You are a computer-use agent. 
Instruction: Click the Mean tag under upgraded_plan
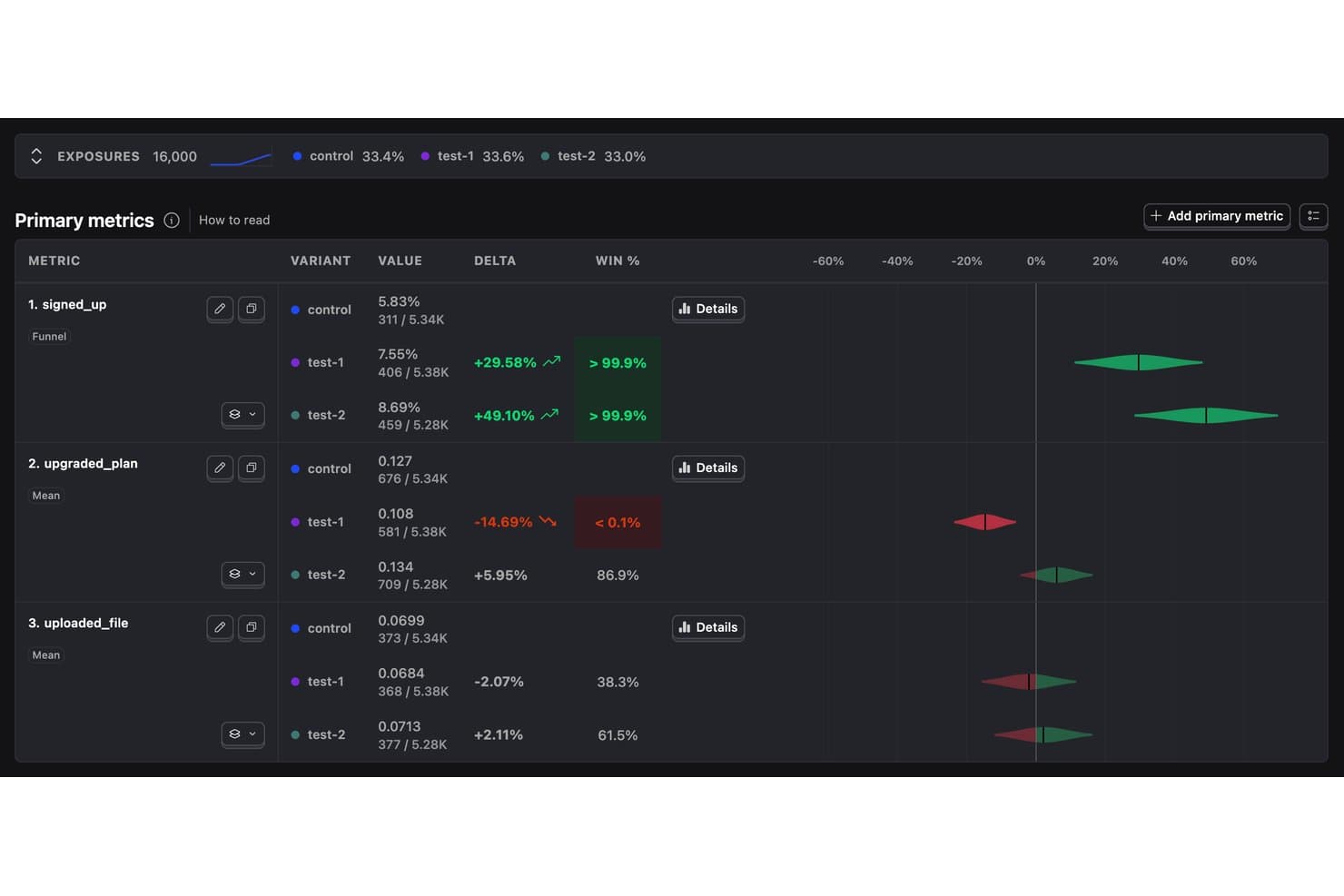tap(46, 496)
